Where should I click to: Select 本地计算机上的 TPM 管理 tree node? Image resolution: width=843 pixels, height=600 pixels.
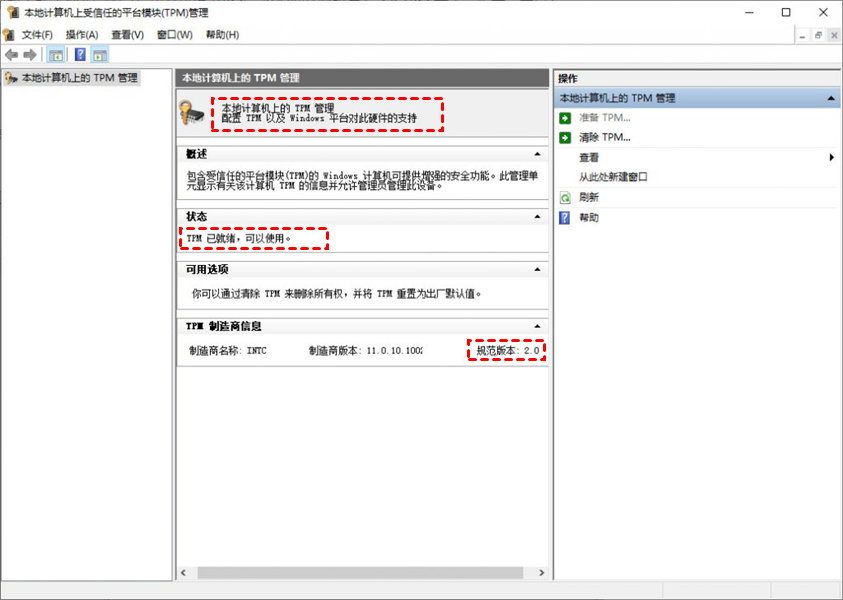point(72,78)
